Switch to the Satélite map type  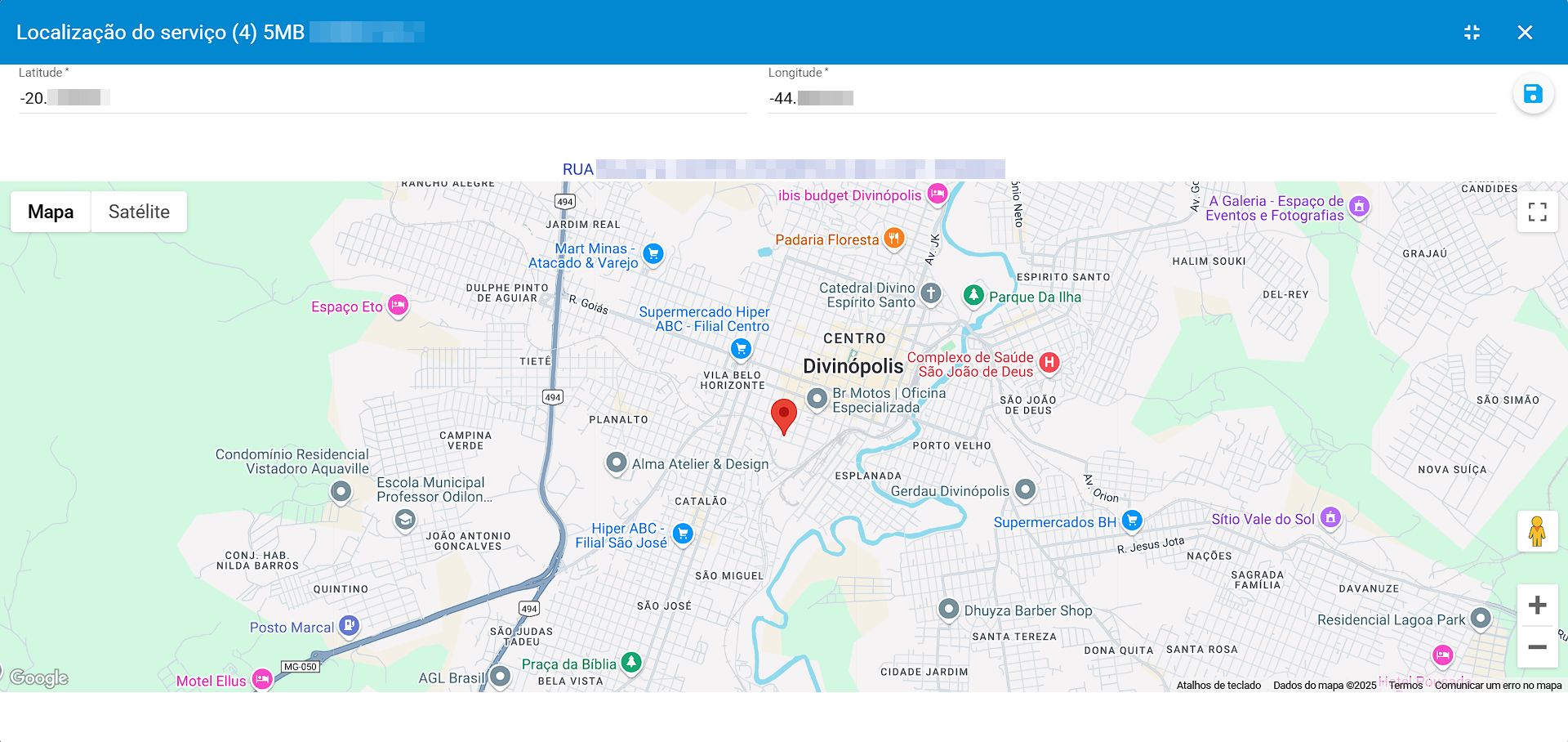click(139, 212)
